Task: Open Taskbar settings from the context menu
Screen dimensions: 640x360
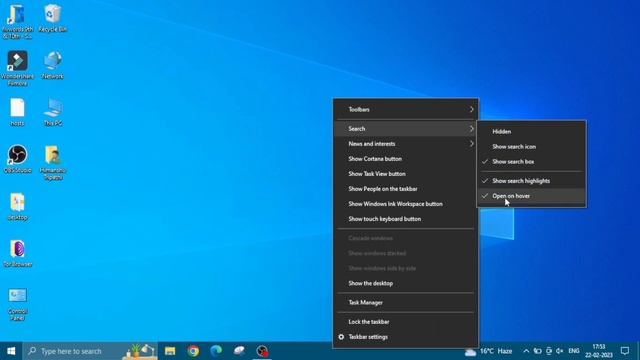Action: 406,337
